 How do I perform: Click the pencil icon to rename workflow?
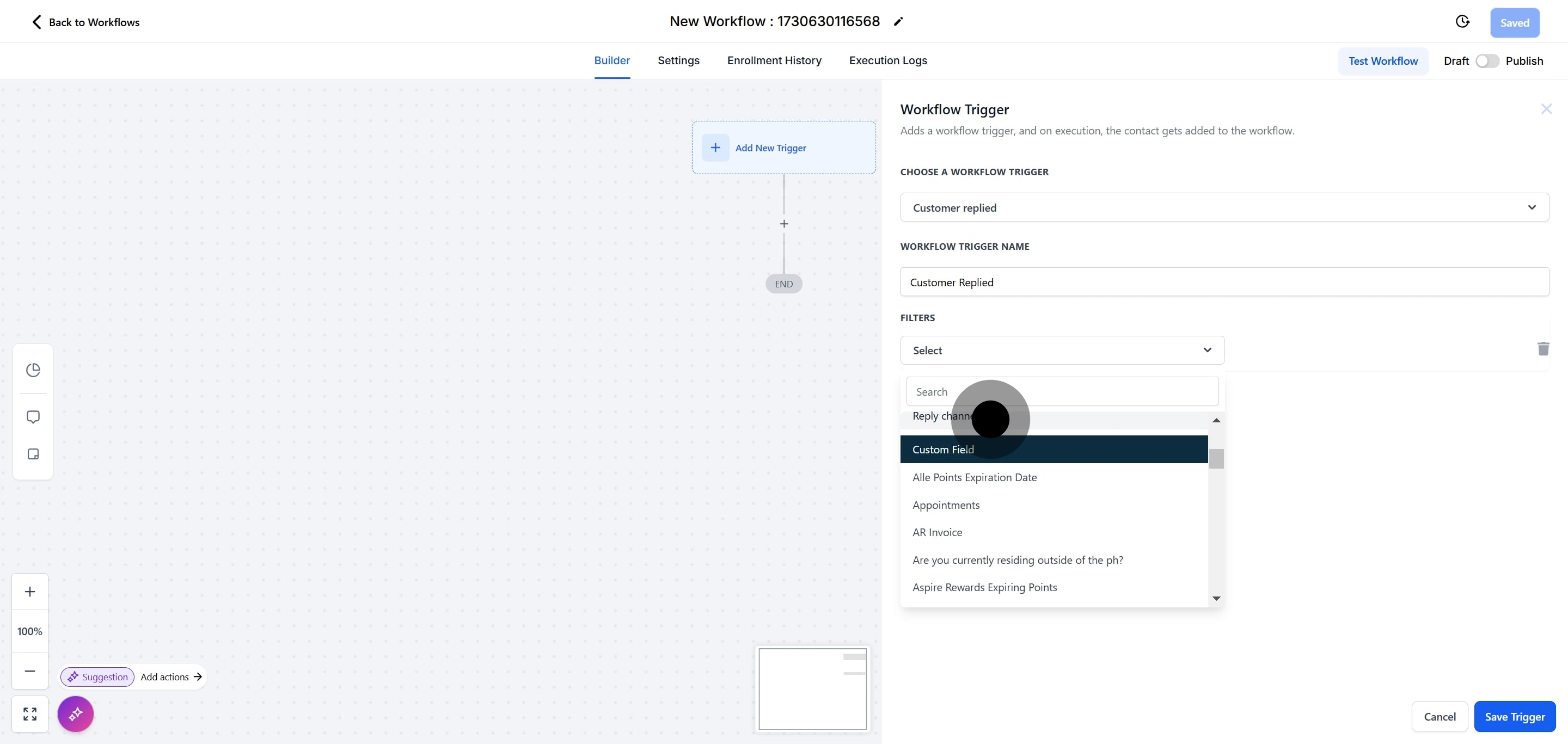pos(898,22)
